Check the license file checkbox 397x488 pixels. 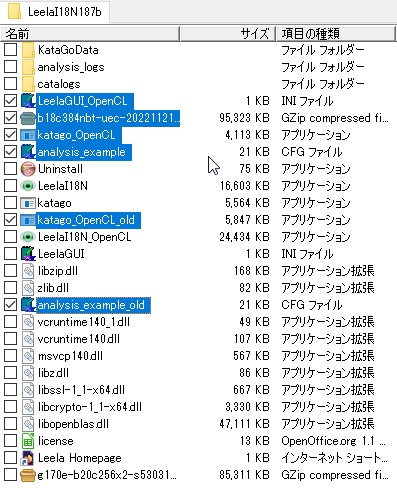tap(11, 441)
